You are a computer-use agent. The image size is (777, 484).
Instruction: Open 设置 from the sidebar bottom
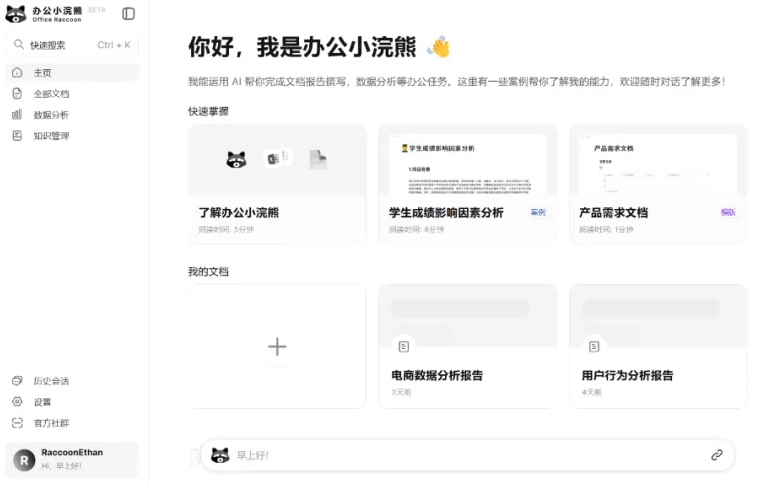tap(42, 402)
